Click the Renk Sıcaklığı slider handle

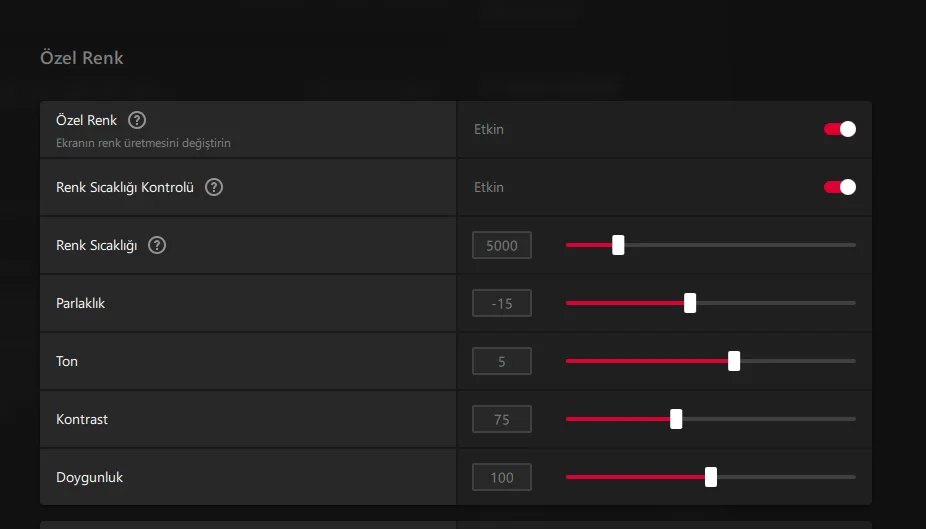click(x=618, y=245)
